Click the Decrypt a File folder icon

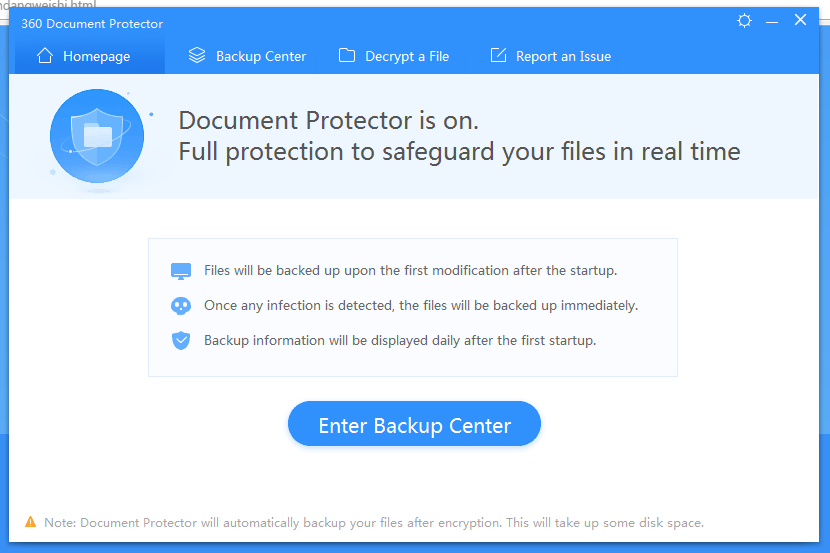point(347,55)
